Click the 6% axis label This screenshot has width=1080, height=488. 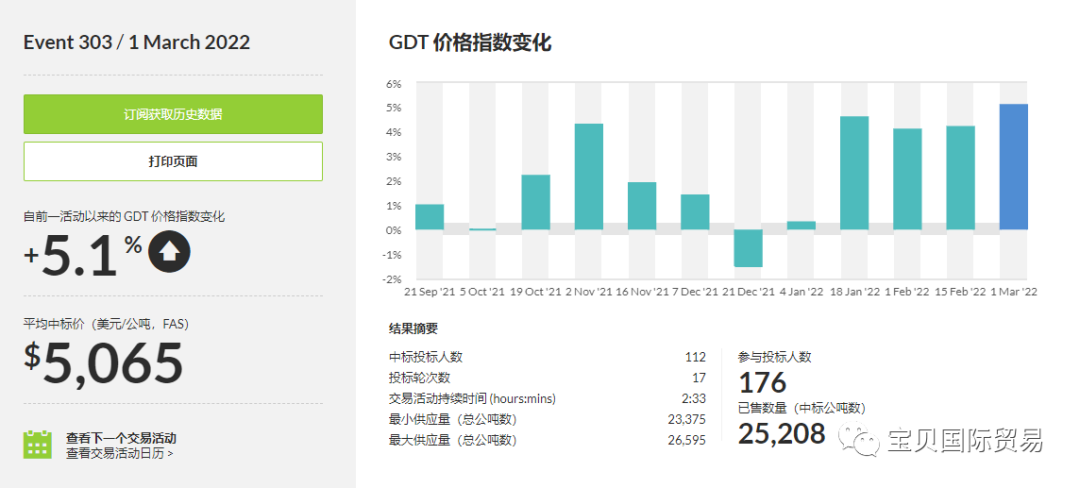coord(393,83)
